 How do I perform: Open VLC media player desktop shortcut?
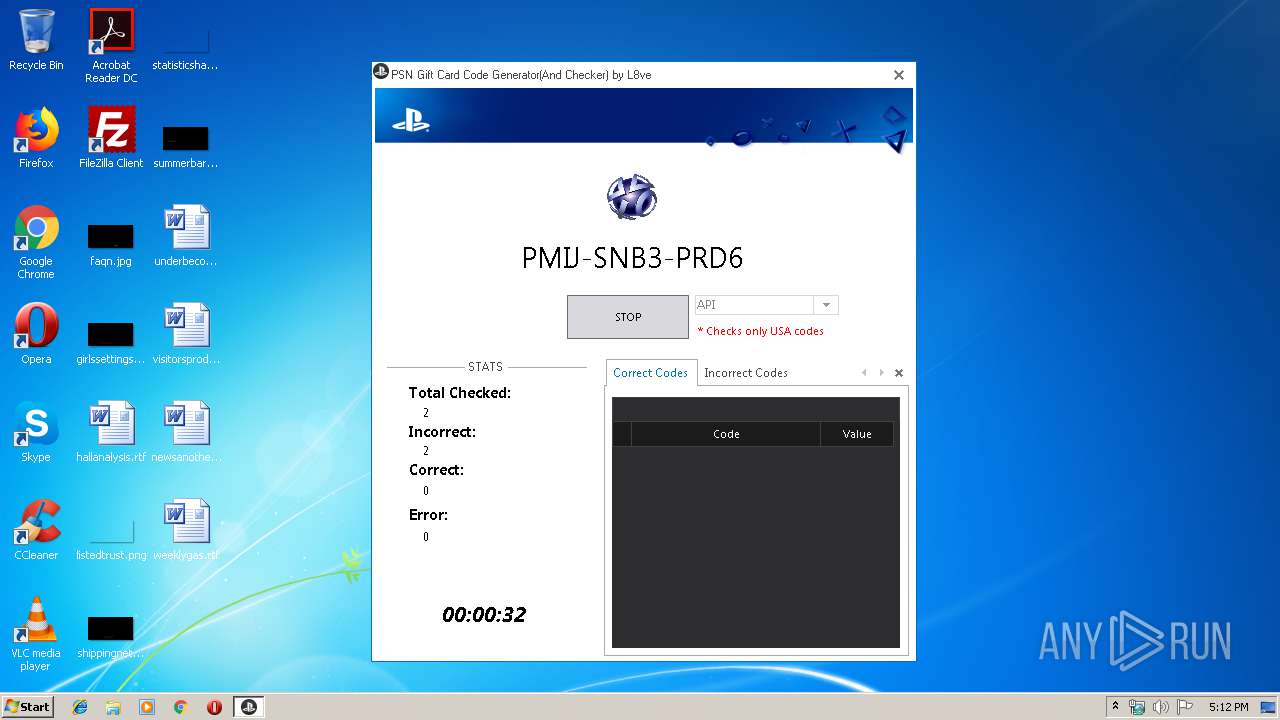pyautogui.click(x=36, y=634)
